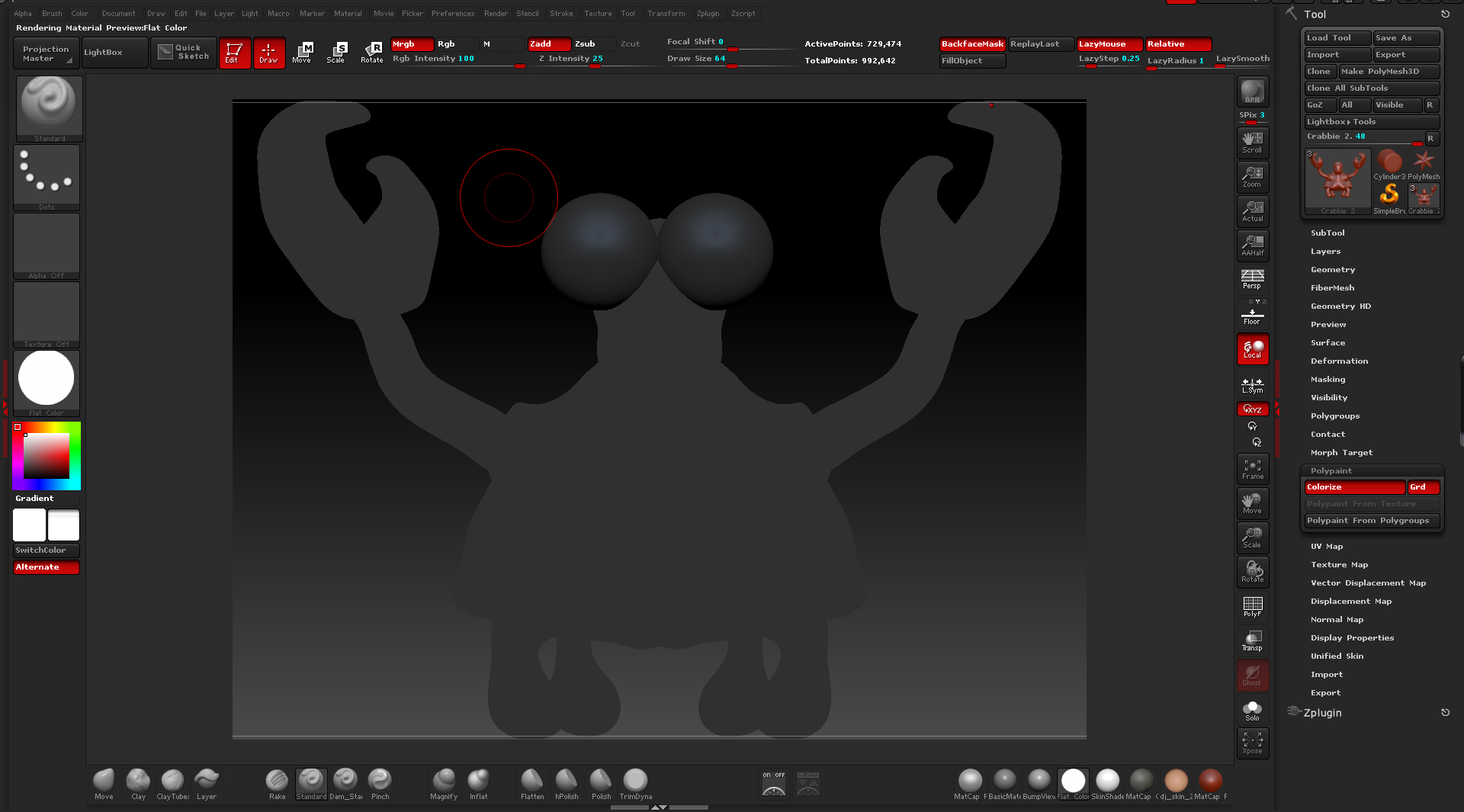Image resolution: width=1464 pixels, height=812 pixels.
Task: Expand the Layers section
Action: [1325, 252]
